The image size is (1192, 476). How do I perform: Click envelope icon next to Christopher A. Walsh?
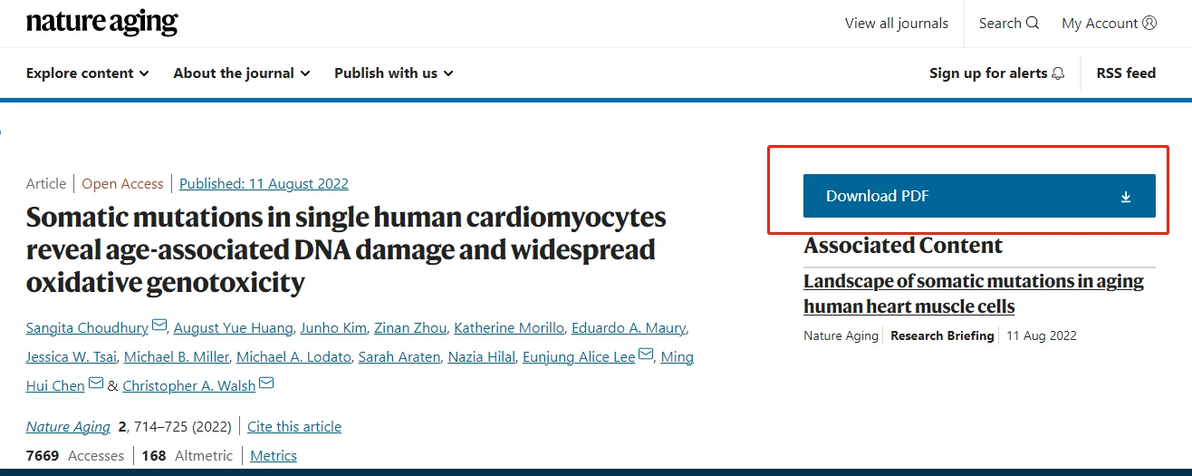coord(266,382)
